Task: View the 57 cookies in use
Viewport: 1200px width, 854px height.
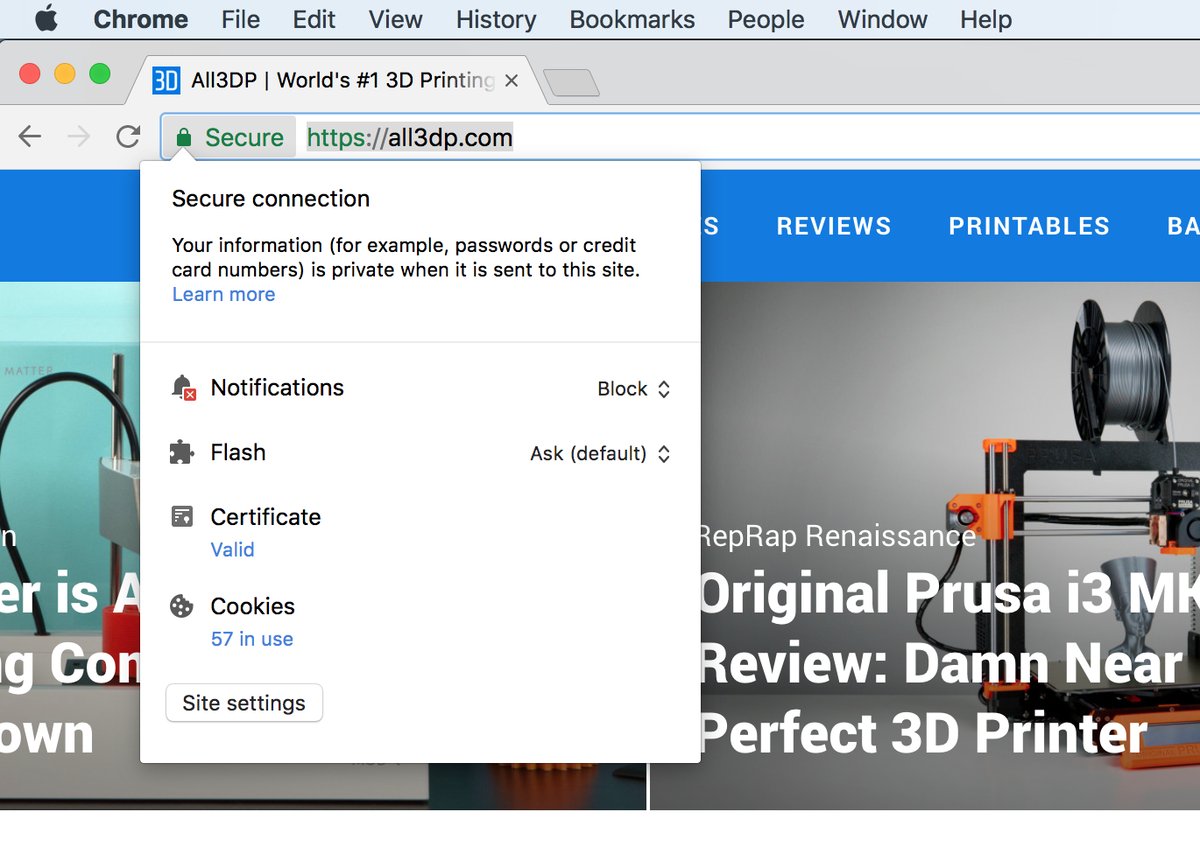Action: click(252, 639)
